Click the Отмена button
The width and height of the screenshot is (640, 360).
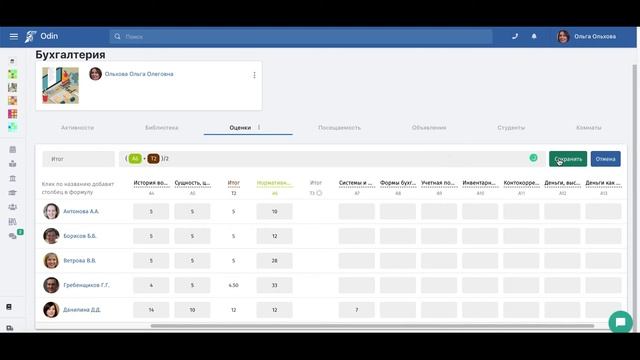[605, 159]
